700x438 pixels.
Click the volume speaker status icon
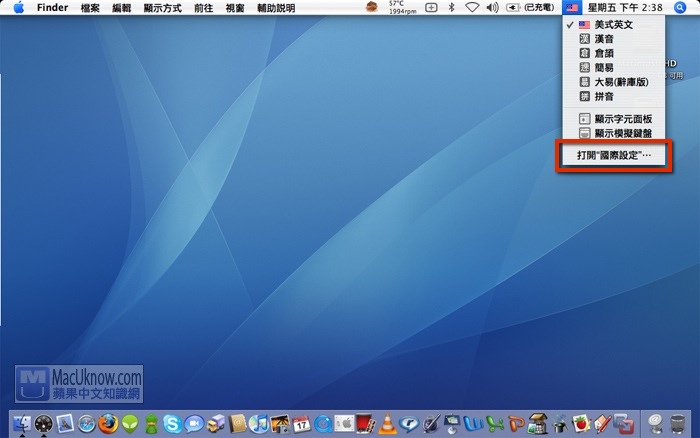click(492, 8)
